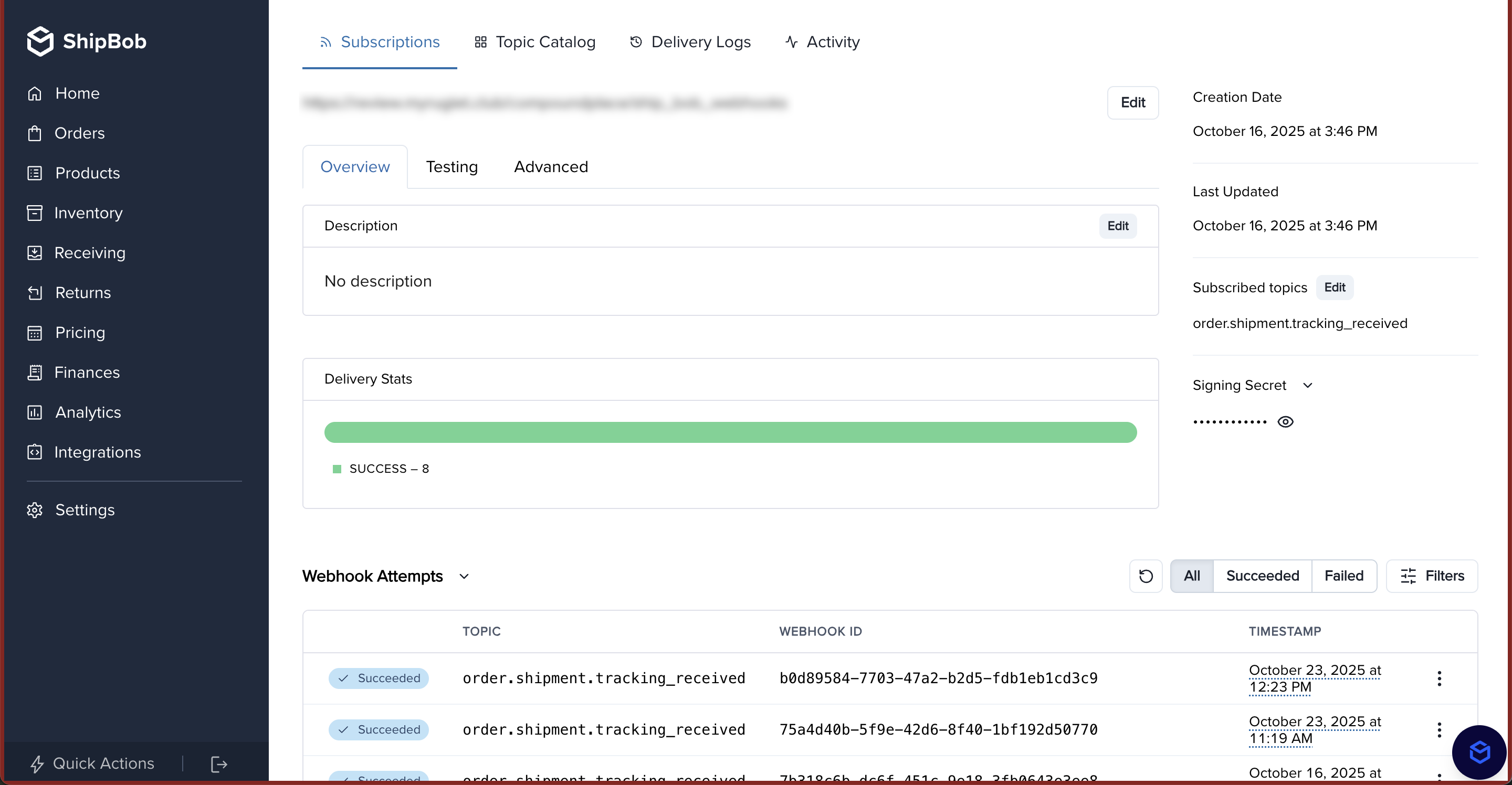Screen dimensions: 1512x785
Task: Edit the subscribed topics
Action: click(1335, 288)
